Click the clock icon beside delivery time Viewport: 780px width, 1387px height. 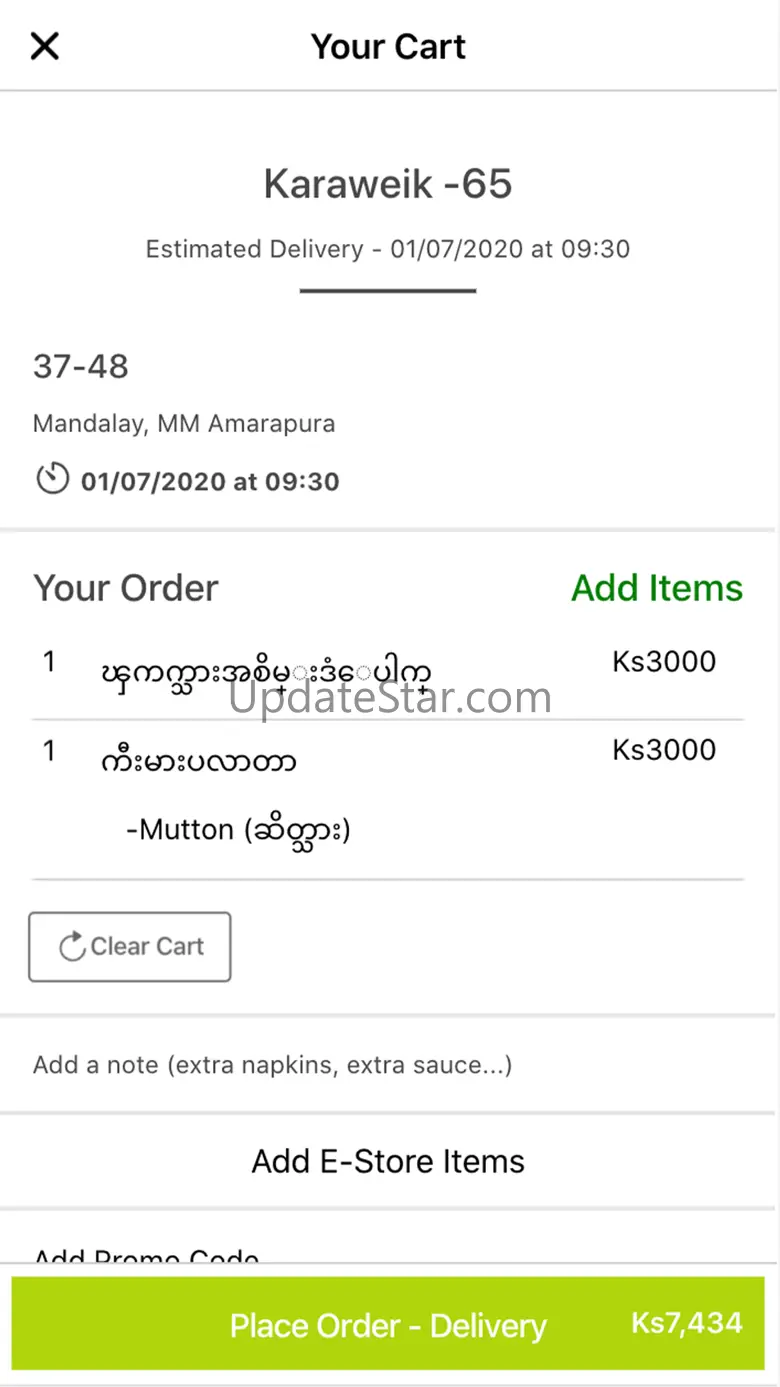(x=52, y=480)
